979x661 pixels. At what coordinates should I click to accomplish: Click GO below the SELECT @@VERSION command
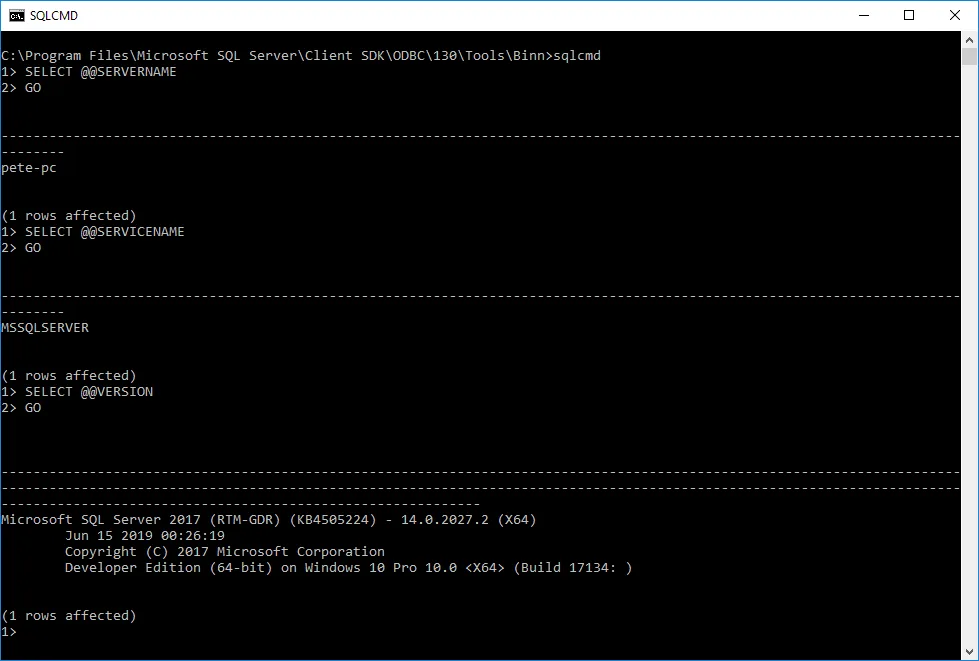(x=33, y=408)
